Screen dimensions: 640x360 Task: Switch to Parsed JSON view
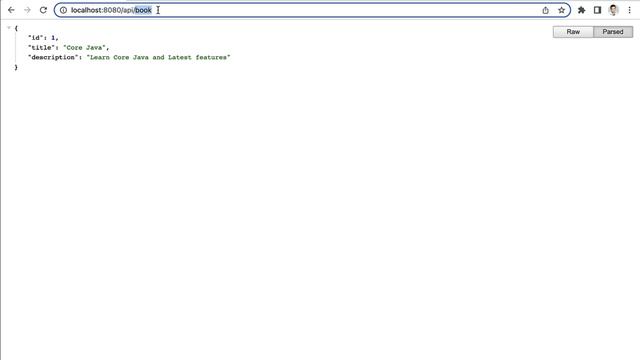click(613, 32)
